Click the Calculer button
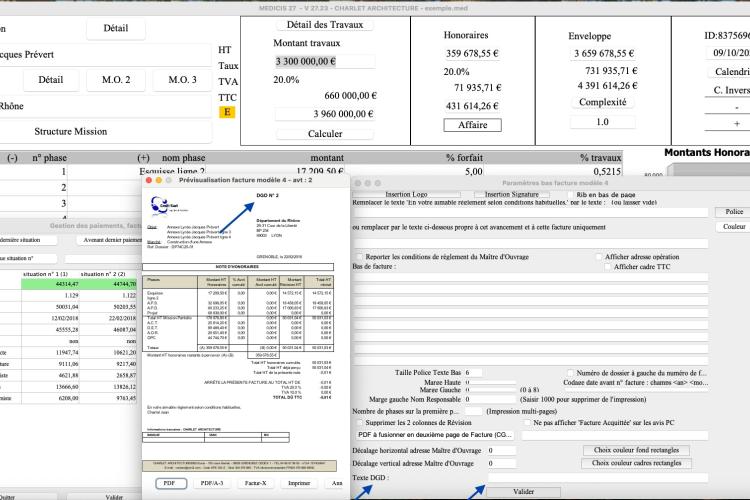The image size is (750, 500). [325, 134]
